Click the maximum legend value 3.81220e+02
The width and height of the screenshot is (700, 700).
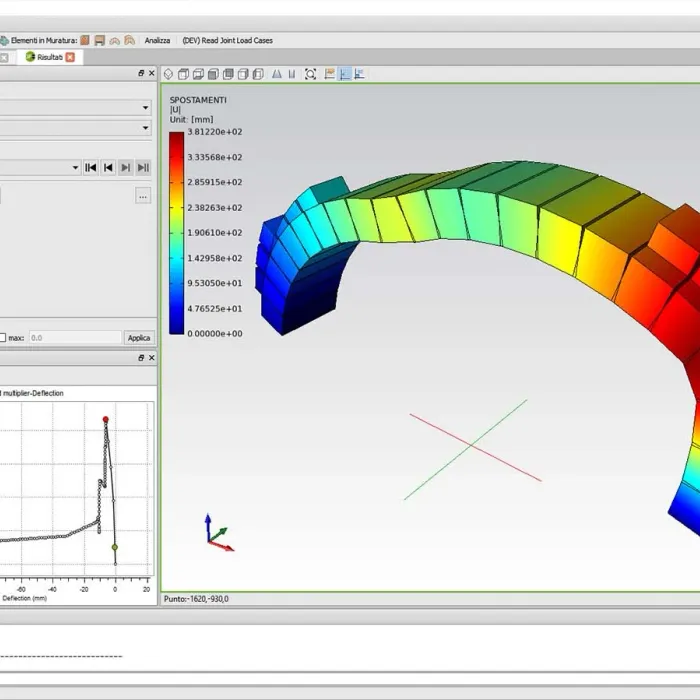coord(215,132)
